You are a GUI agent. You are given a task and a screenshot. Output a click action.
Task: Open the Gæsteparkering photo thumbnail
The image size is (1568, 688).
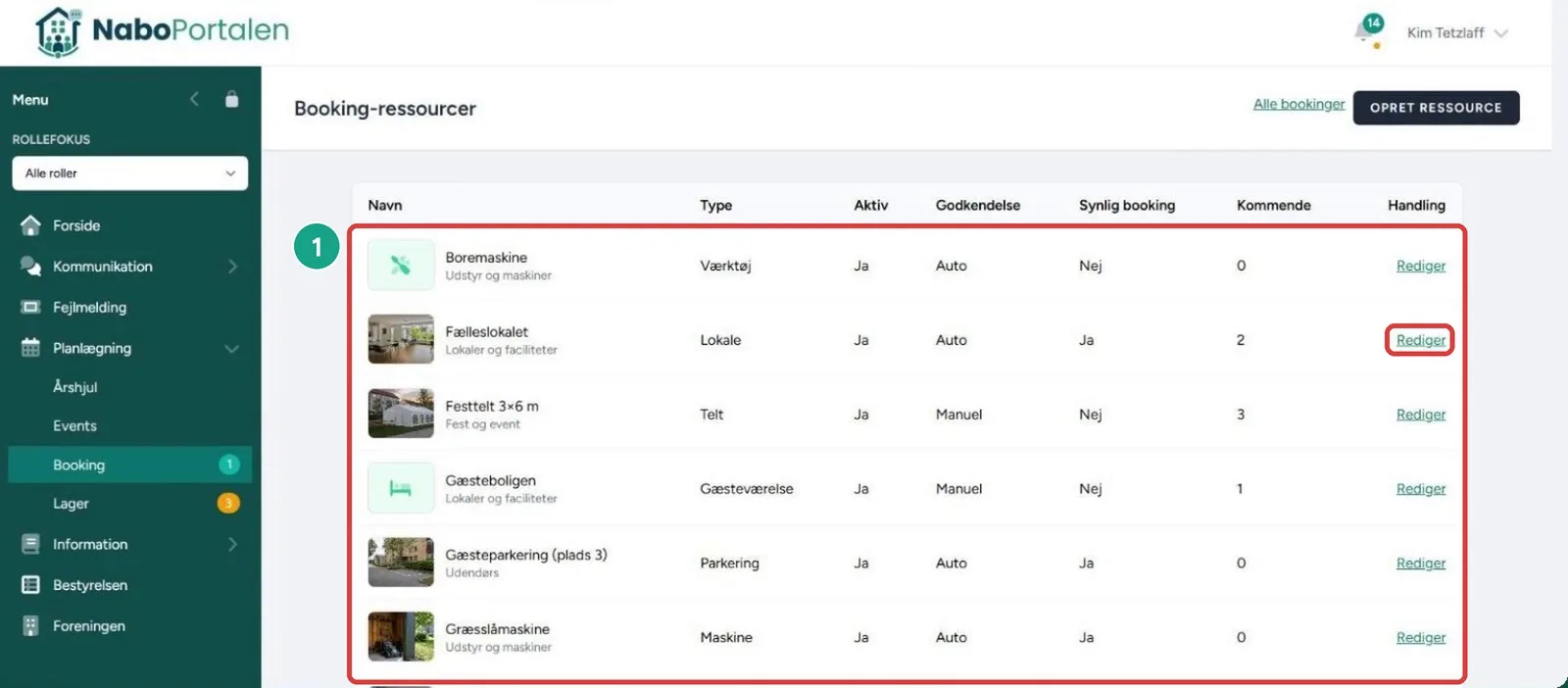point(401,563)
